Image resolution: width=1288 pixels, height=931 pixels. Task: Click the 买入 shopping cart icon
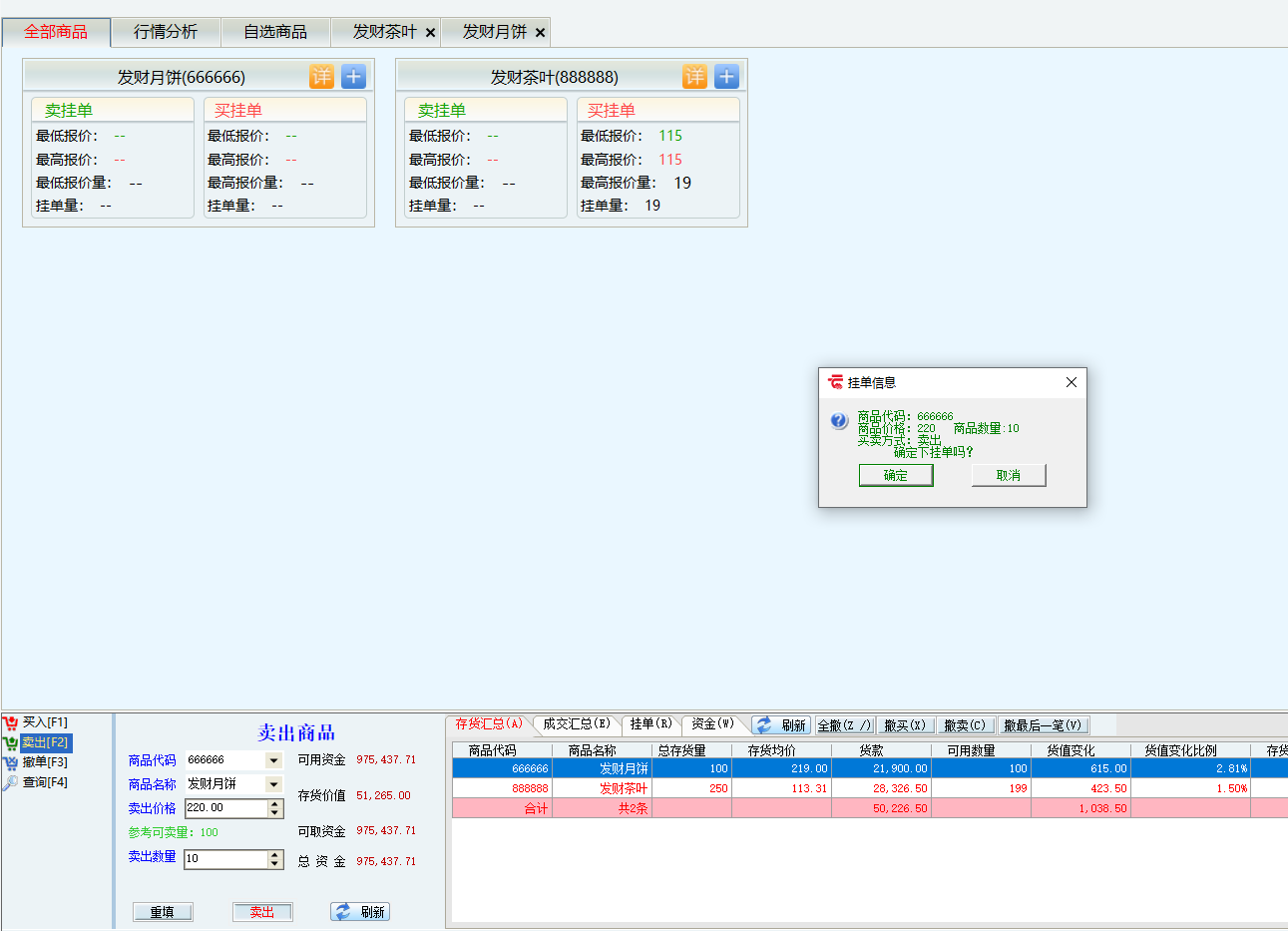tap(11, 722)
